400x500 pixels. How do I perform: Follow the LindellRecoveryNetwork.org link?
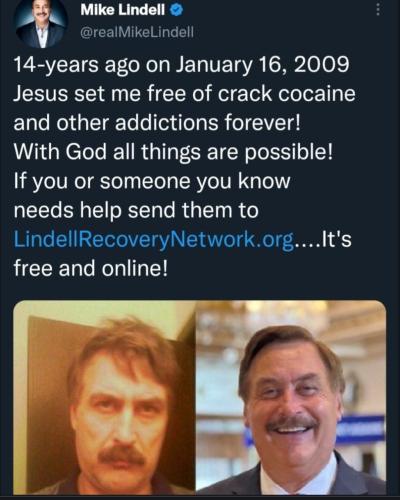tap(154, 239)
